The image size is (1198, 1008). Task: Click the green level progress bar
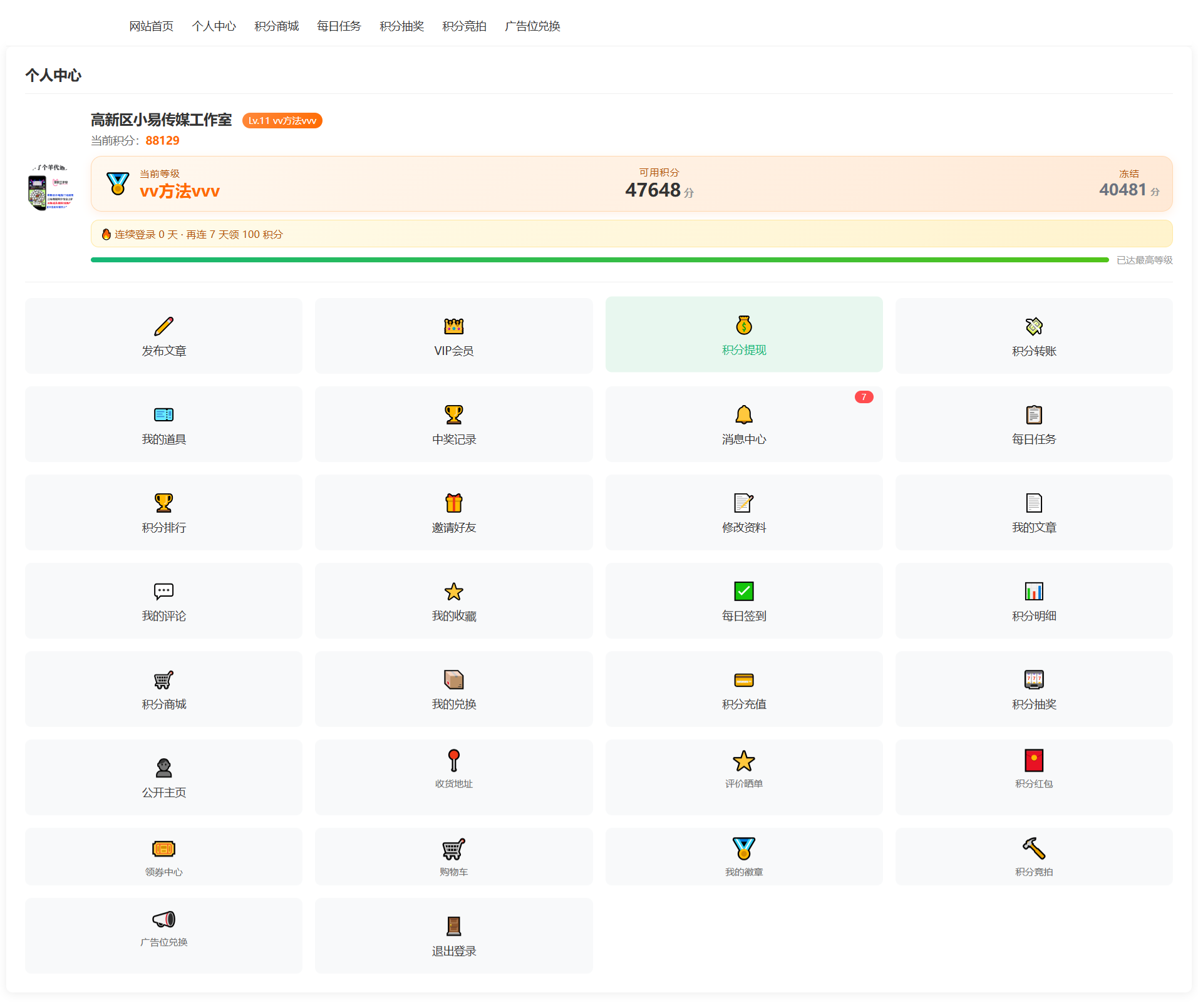599,260
